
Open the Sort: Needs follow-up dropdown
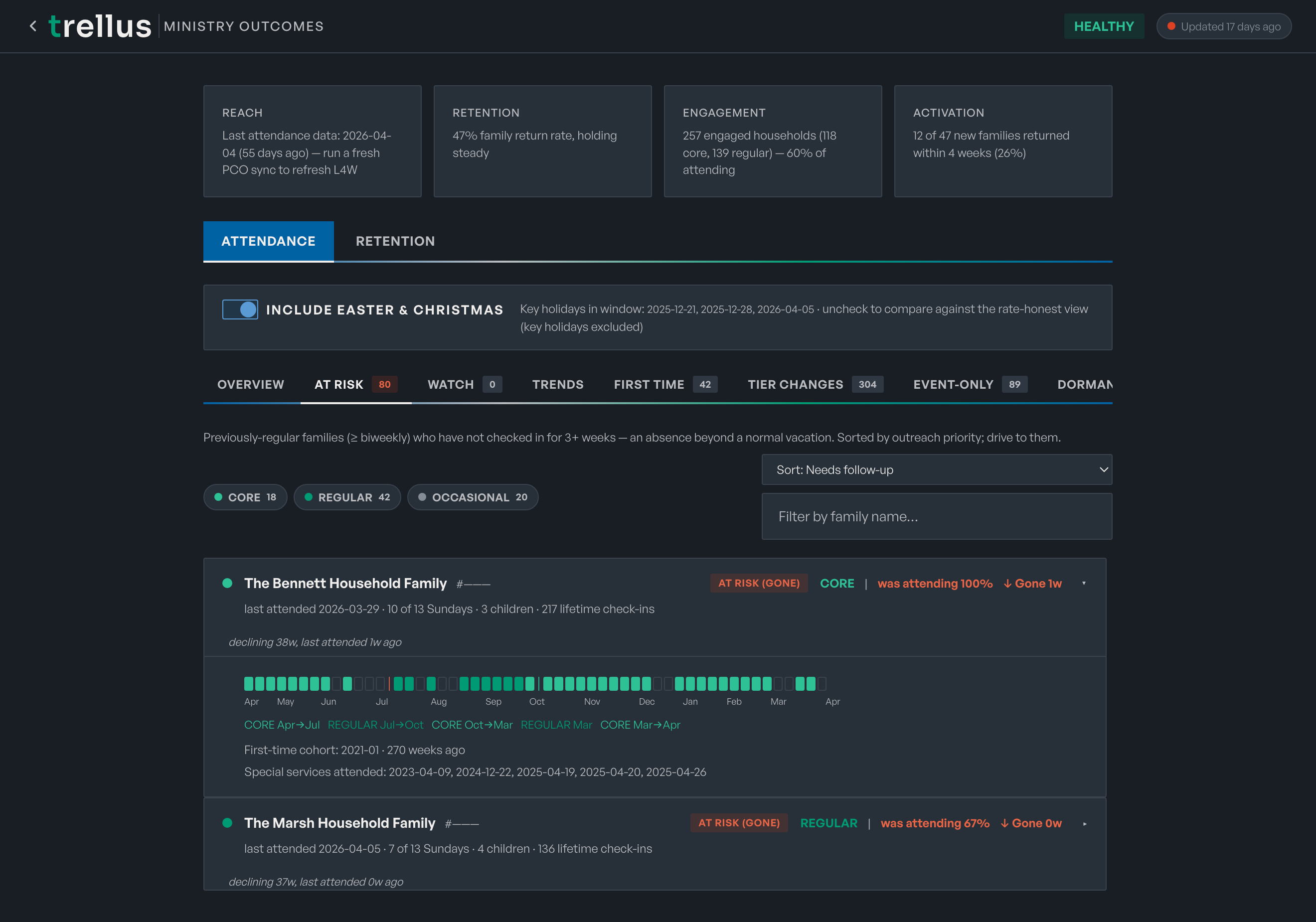coord(937,470)
